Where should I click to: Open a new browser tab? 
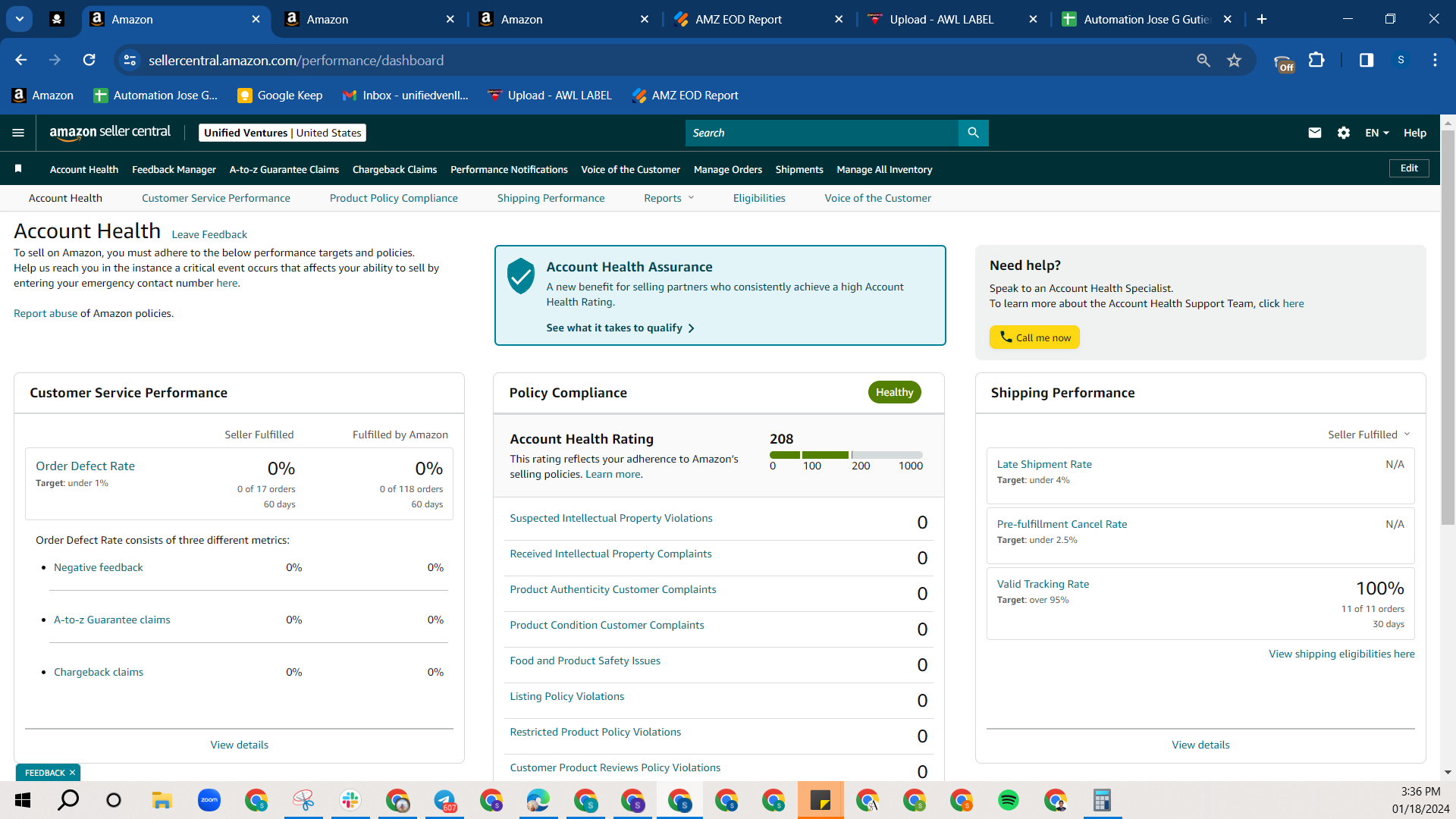1262,19
